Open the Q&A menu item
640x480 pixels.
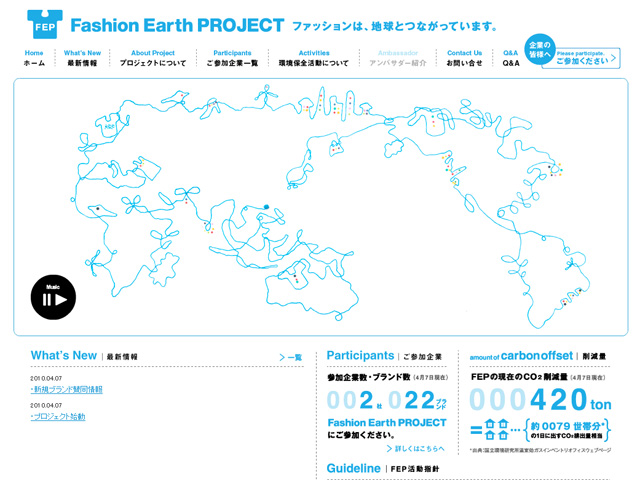[x=511, y=58]
